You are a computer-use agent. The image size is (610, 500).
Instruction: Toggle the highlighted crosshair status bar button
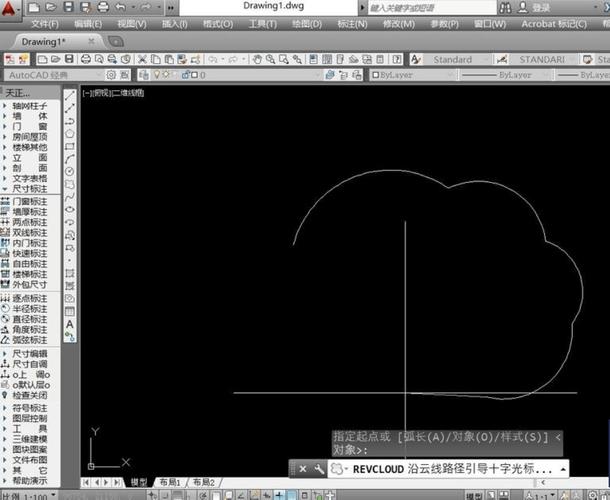click(x=279, y=495)
